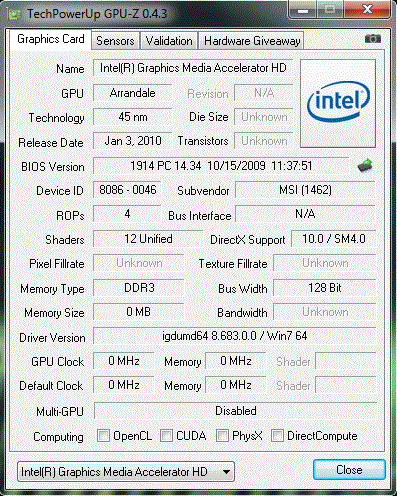Open the graphics card selection dropdown
This screenshot has width=397, height=496.
click(126, 471)
